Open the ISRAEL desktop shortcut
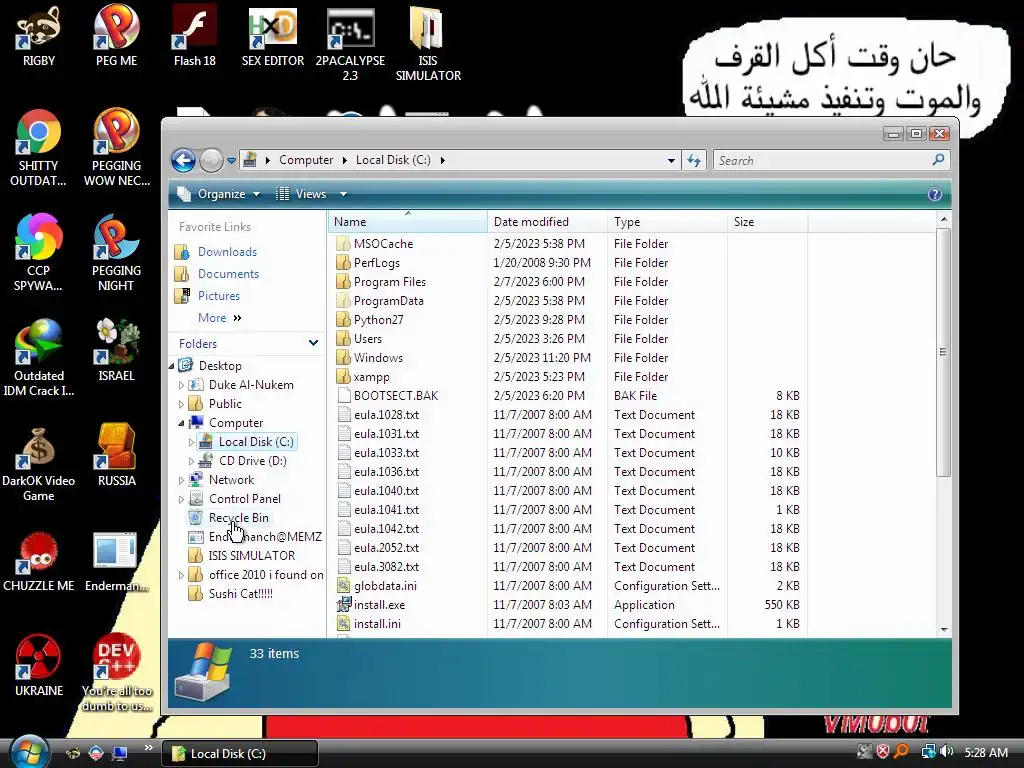This screenshot has width=1024, height=768. click(x=116, y=351)
